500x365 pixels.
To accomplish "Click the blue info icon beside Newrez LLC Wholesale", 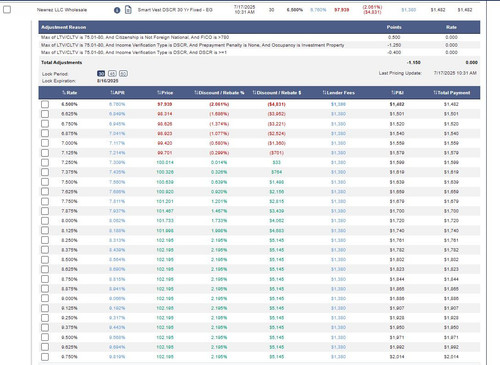I will click(x=117, y=10).
